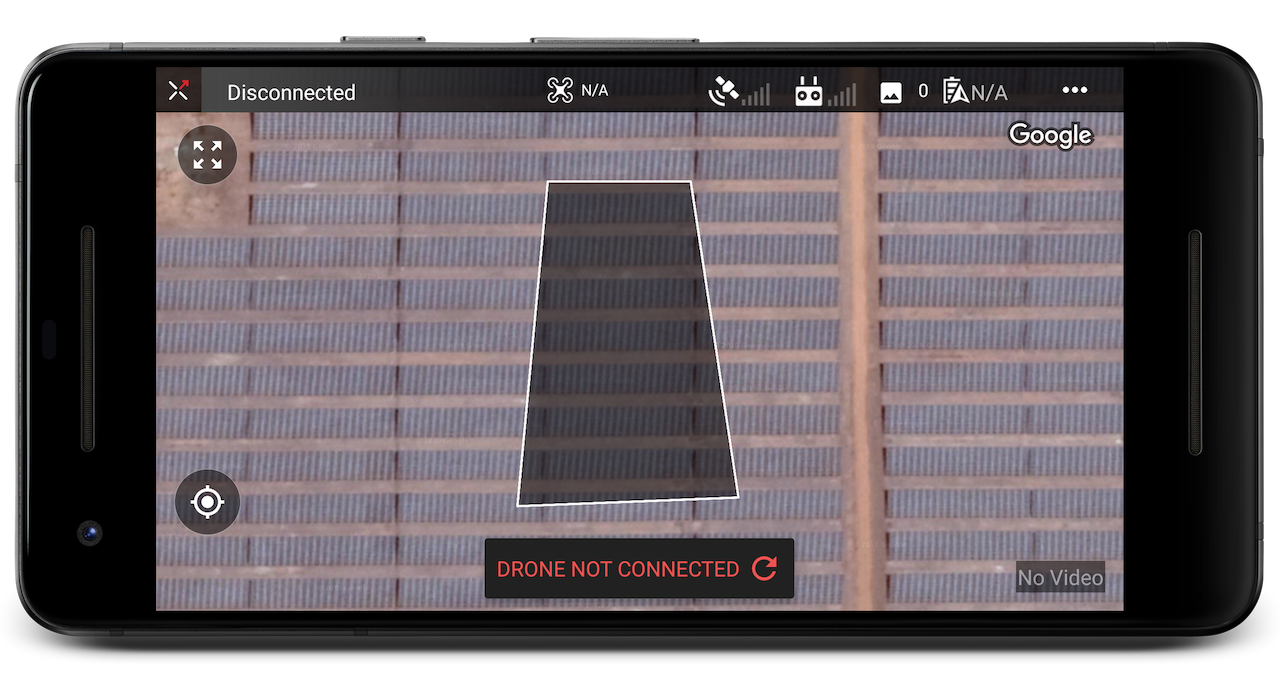Check the GPS satellite signal icon
Screen dimensions: 1280x700
point(738,92)
